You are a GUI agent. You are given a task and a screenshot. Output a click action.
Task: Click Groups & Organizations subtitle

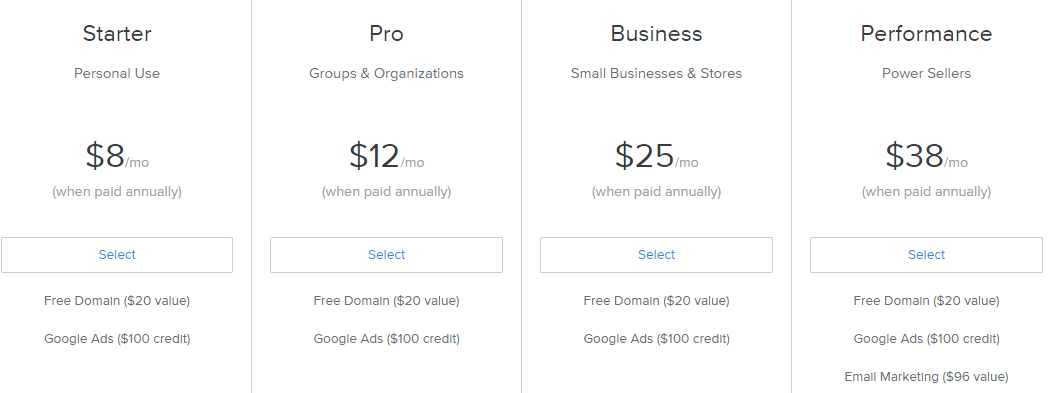click(x=386, y=74)
